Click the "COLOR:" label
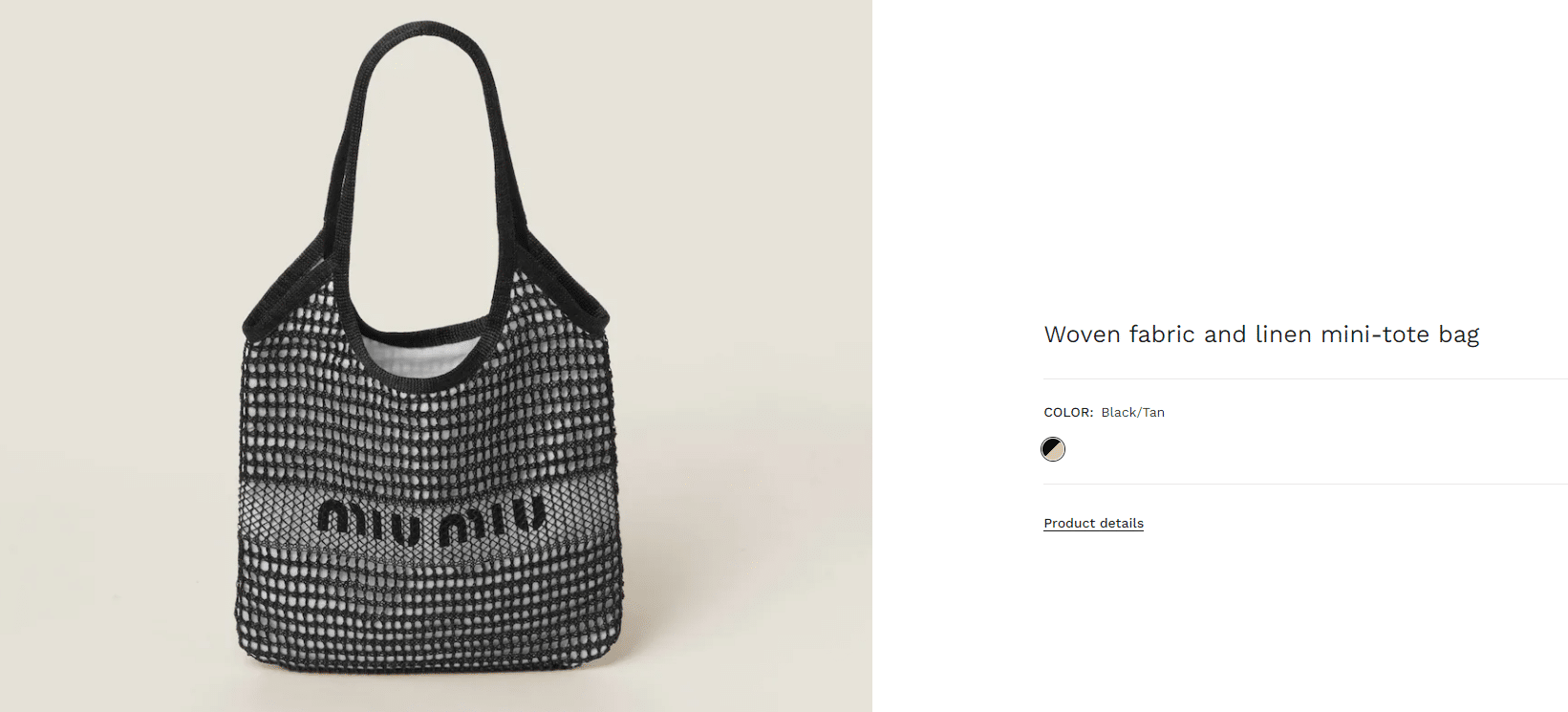Image resolution: width=1568 pixels, height=712 pixels. point(1068,413)
